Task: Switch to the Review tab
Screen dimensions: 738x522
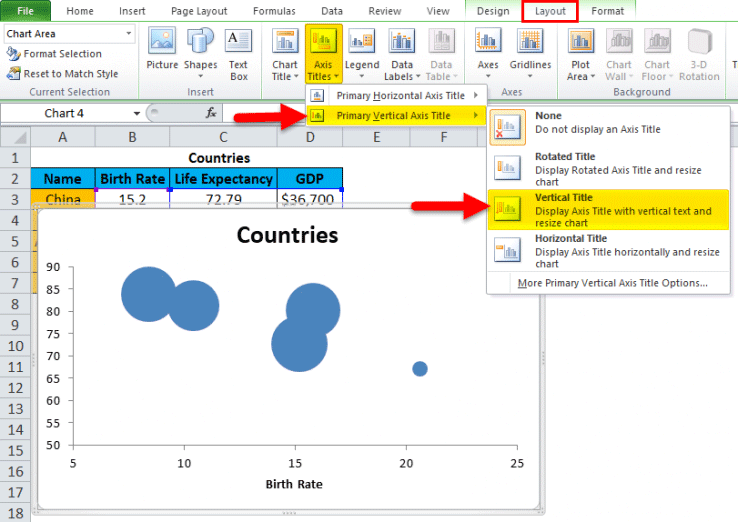Action: (385, 11)
